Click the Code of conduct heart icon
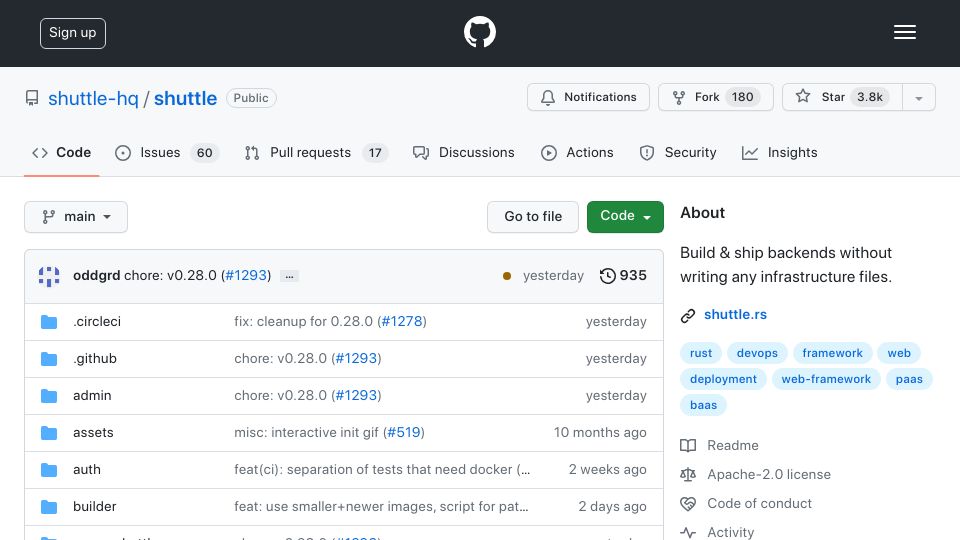 tap(688, 503)
